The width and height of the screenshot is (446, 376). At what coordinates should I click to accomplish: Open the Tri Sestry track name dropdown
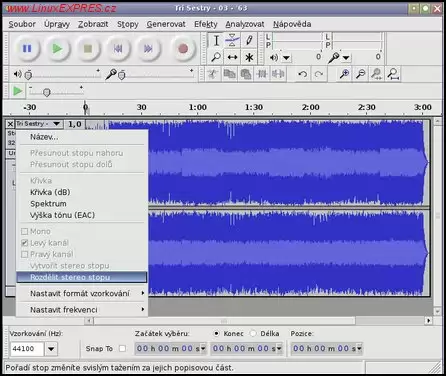point(38,124)
